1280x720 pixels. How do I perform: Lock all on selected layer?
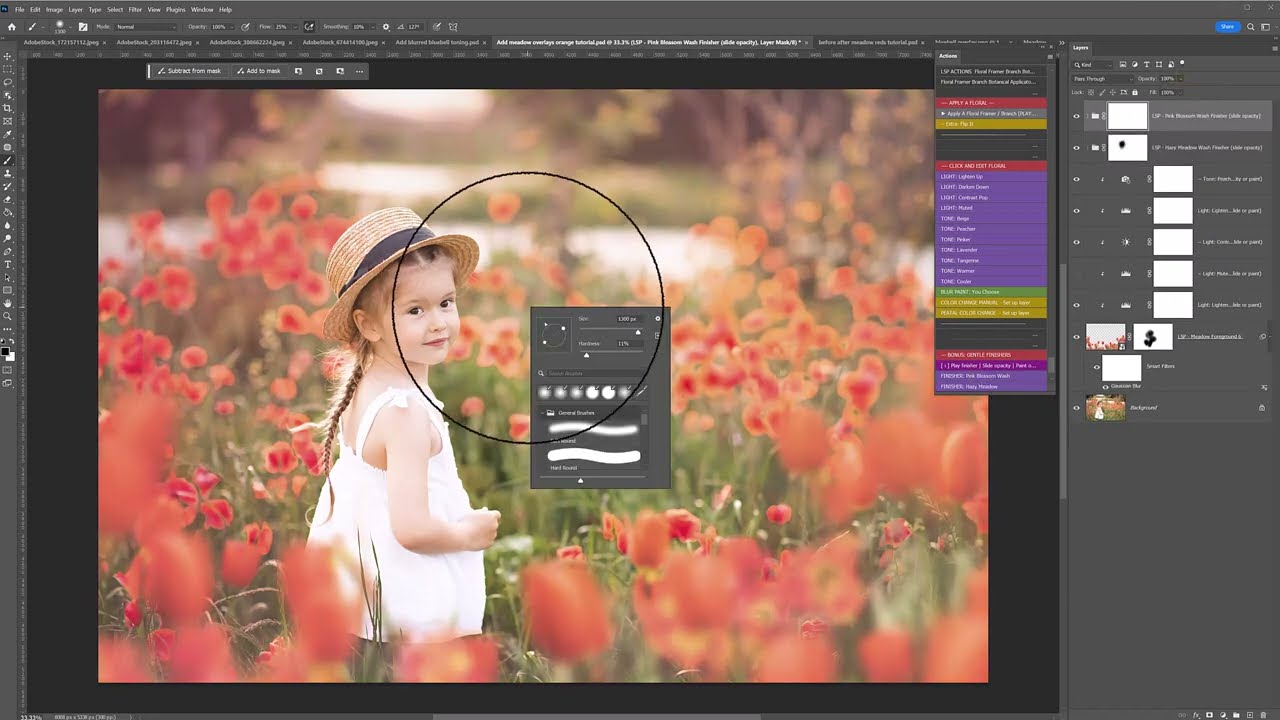tap(1136, 92)
